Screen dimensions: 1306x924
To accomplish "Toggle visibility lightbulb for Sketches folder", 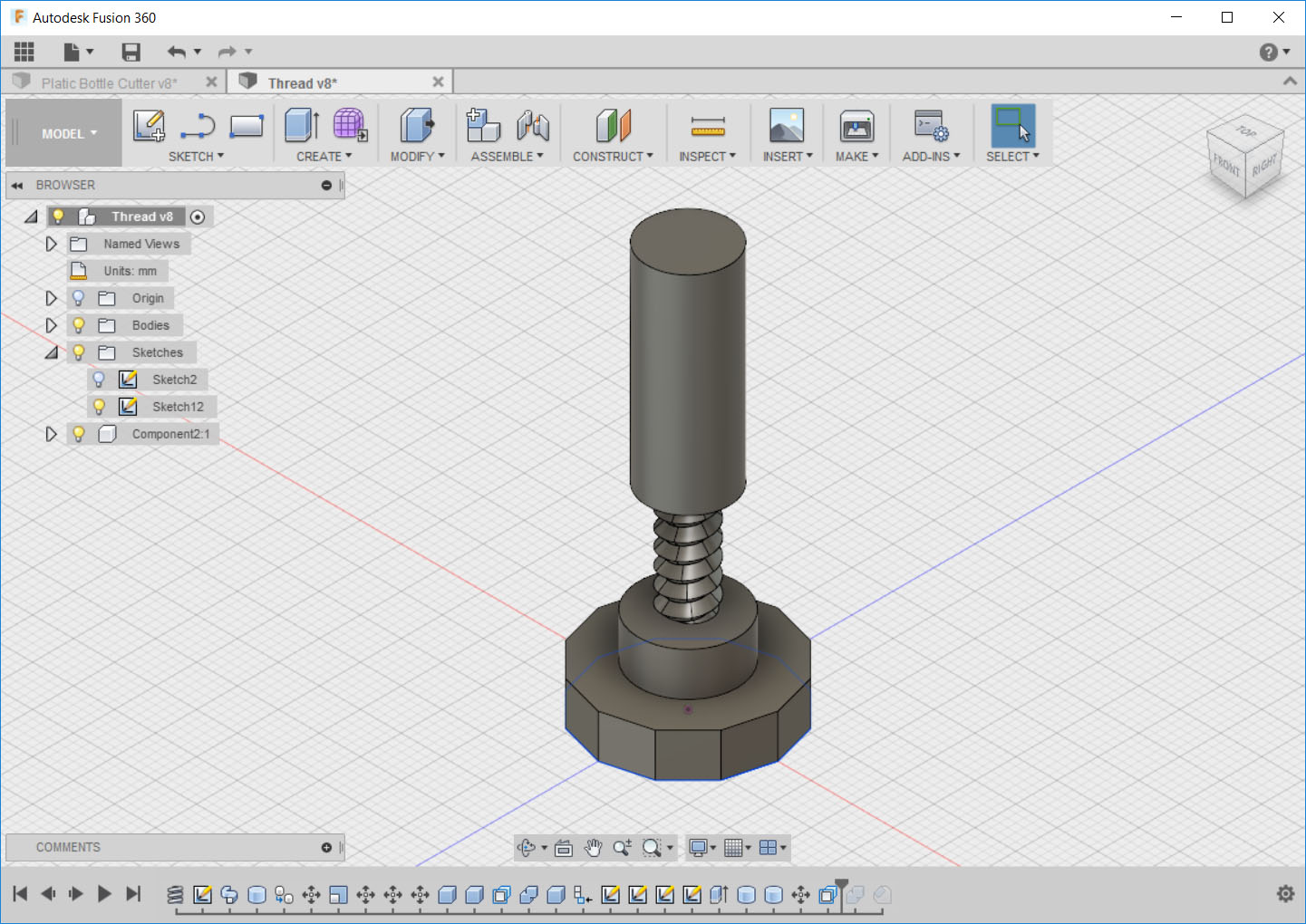I will 79,352.
